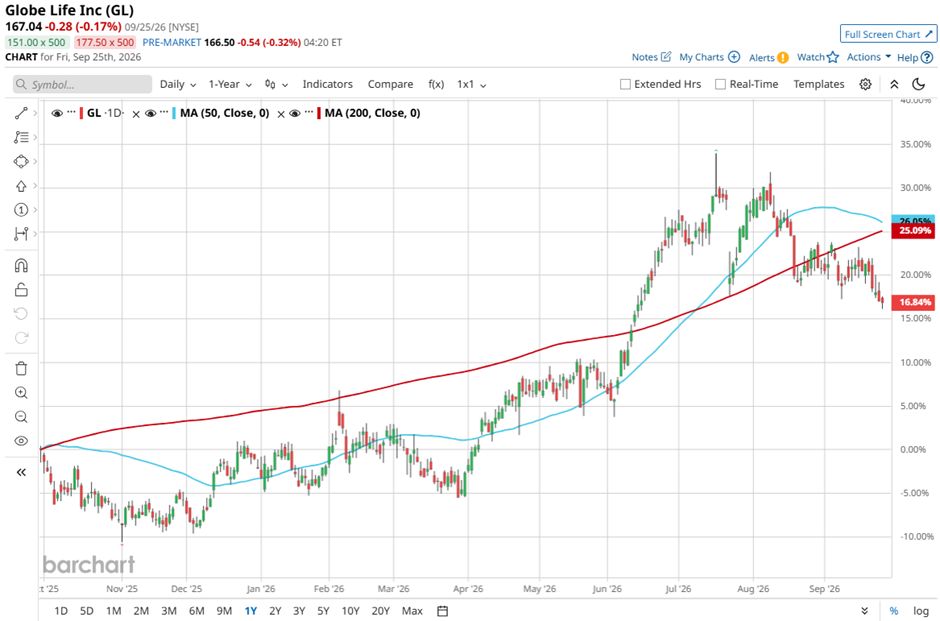Screen dimensions: 940x621
Task: Select the trend line drawing tool
Action: 21,113
